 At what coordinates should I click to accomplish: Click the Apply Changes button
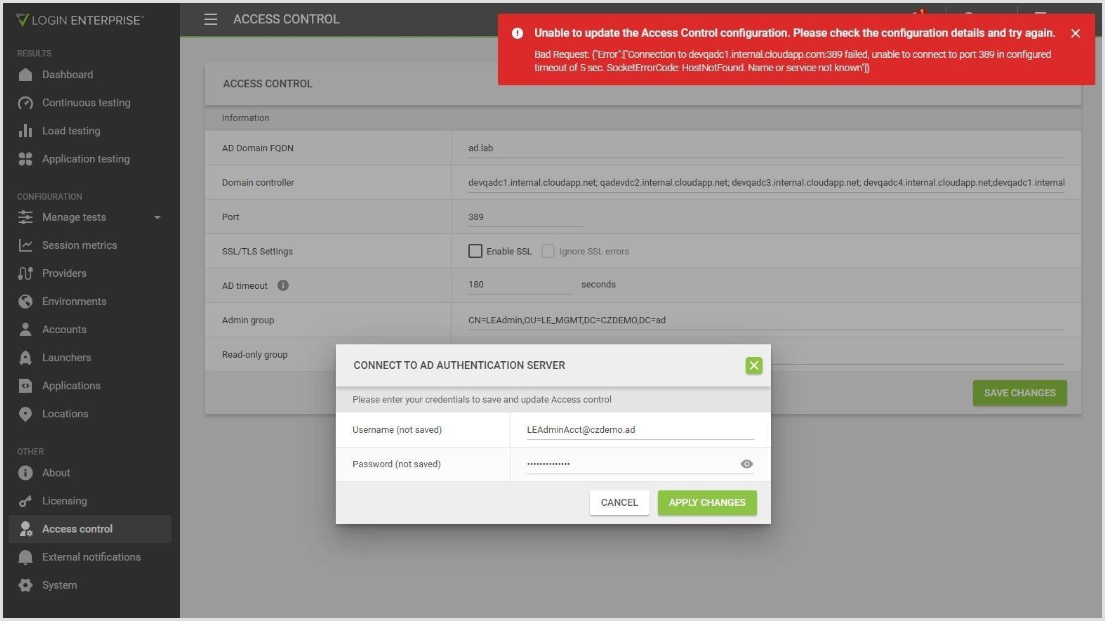pyautogui.click(x=707, y=502)
